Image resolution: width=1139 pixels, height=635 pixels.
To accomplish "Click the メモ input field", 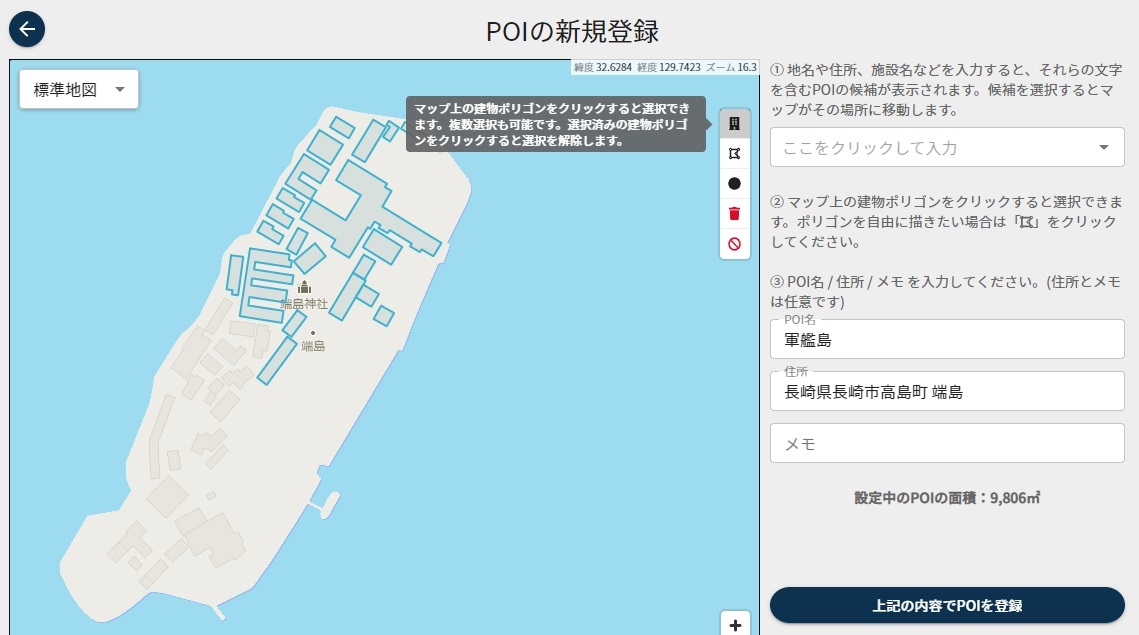I will pos(946,443).
